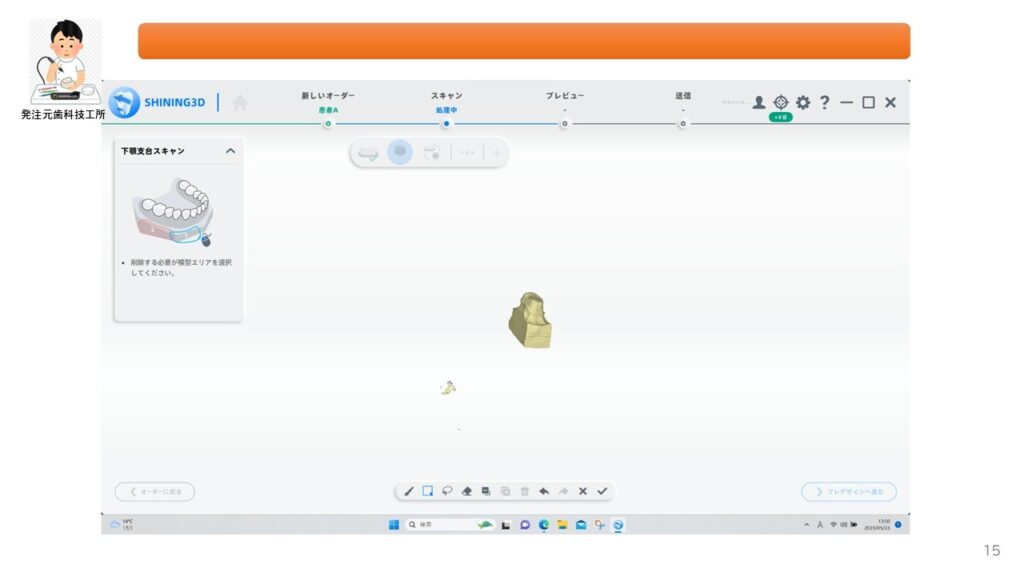This screenshot has height=576, width=1024.
Task: Toggle the upper jaw scan mode button
Action: point(368,153)
